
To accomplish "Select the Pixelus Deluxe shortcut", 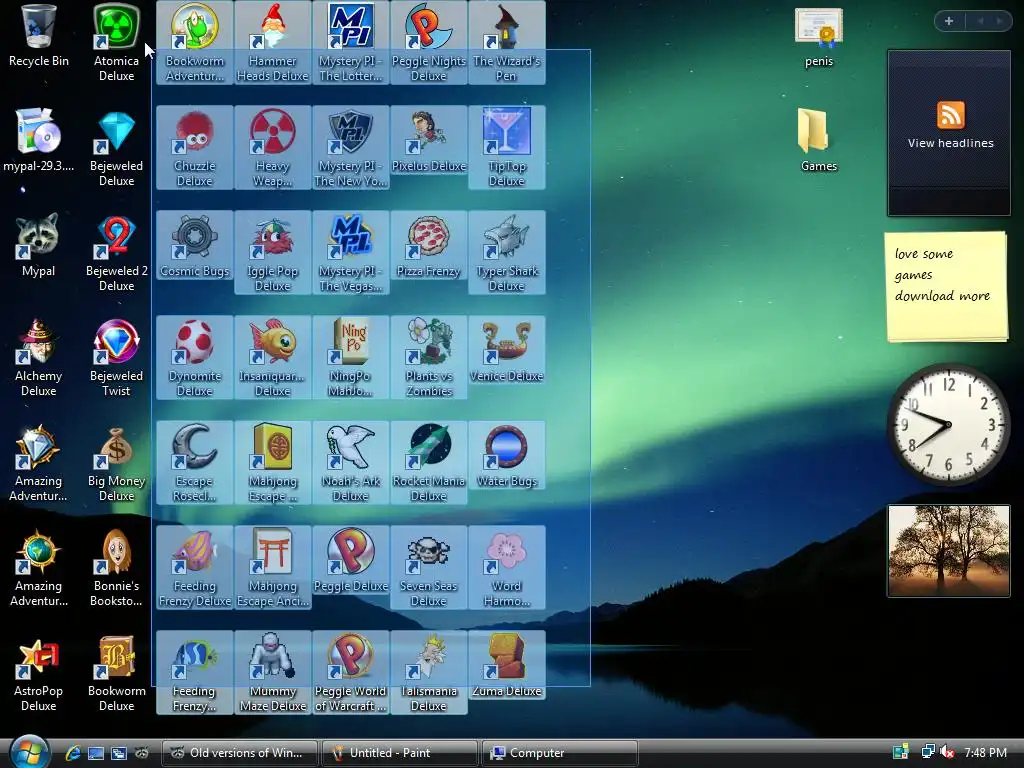I will click(428, 140).
